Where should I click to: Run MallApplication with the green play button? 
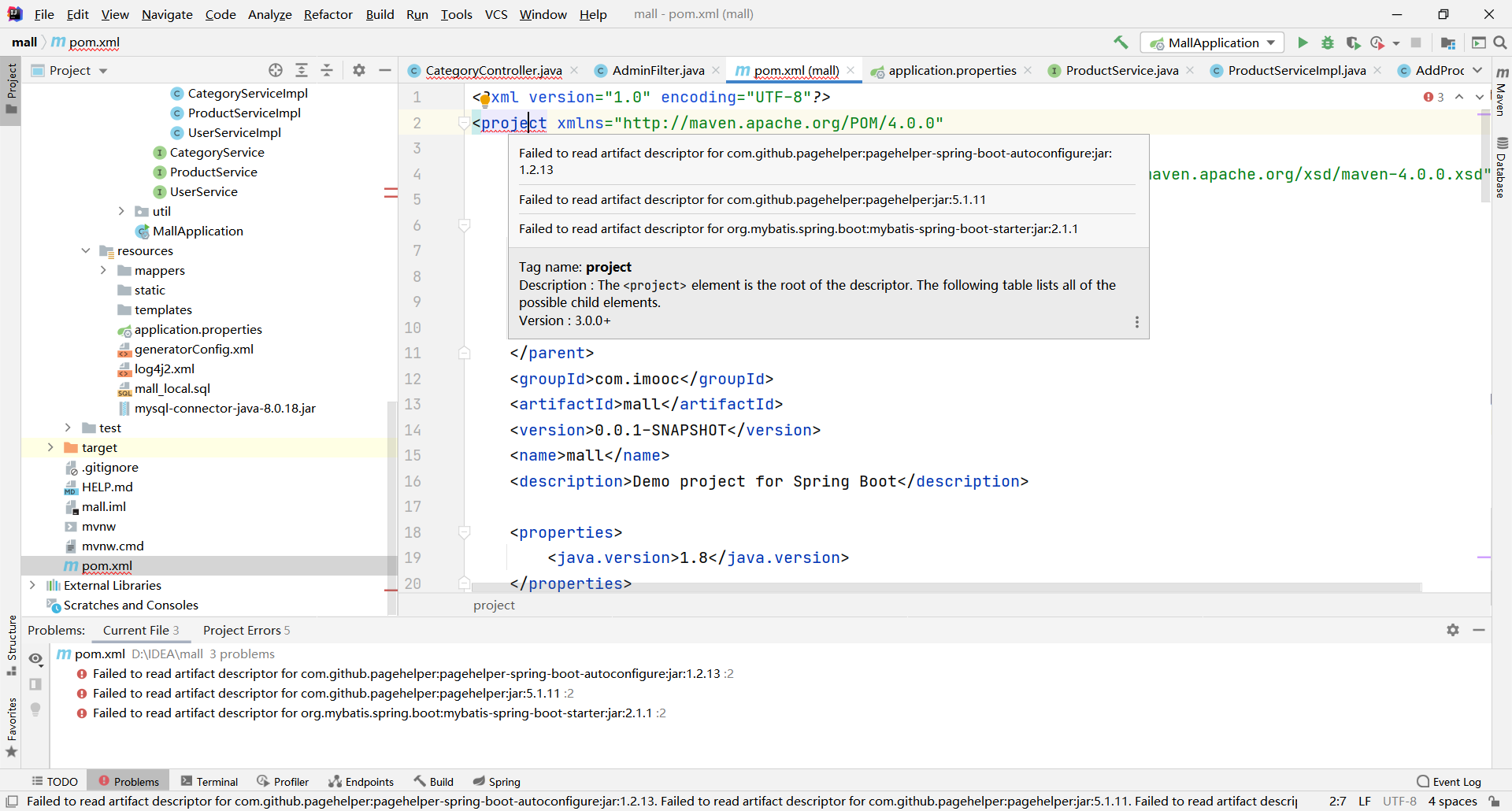tap(1303, 43)
